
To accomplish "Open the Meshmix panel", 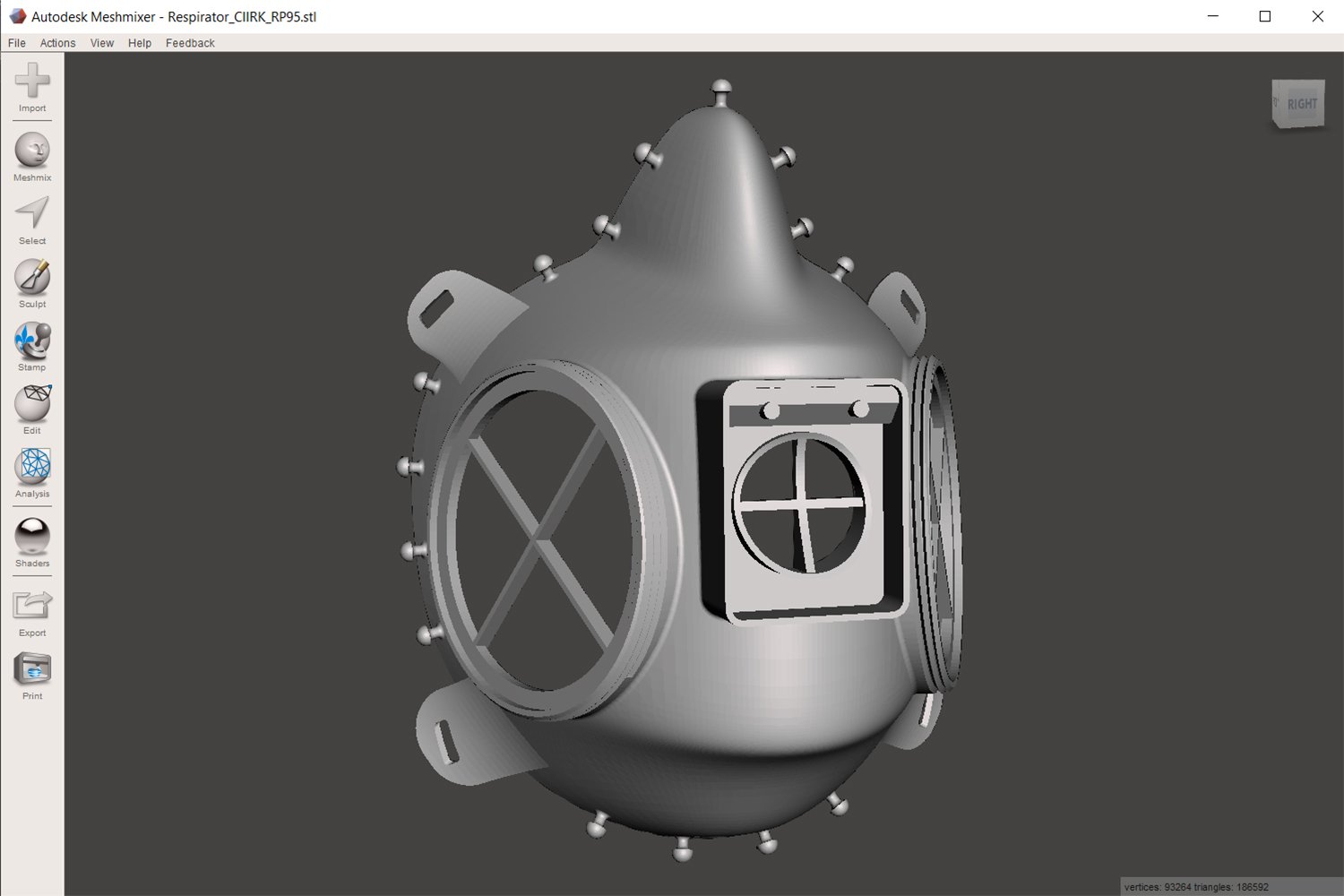I will click(x=32, y=157).
